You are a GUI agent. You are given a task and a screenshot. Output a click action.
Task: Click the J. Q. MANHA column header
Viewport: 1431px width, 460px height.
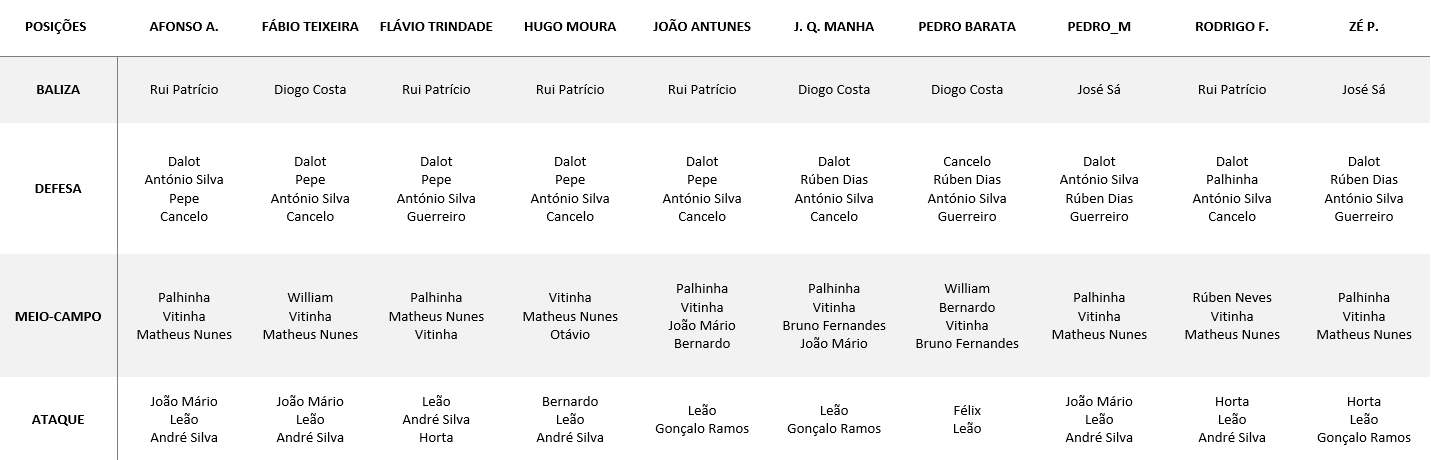(x=834, y=27)
